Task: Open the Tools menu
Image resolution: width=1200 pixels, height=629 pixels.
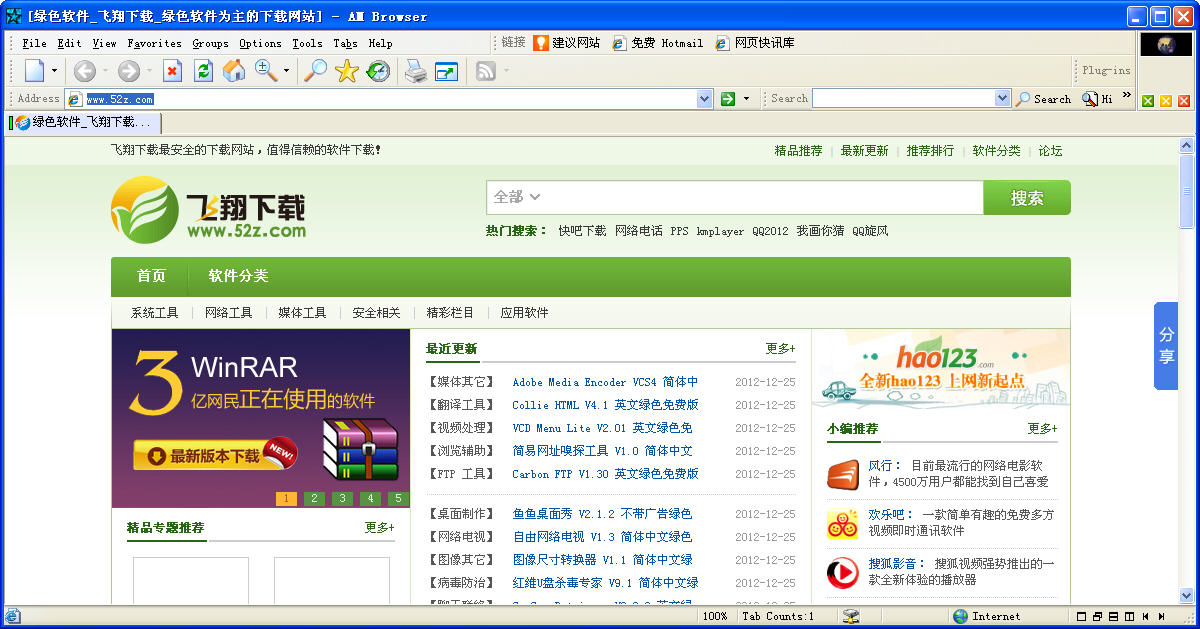Action: point(307,43)
